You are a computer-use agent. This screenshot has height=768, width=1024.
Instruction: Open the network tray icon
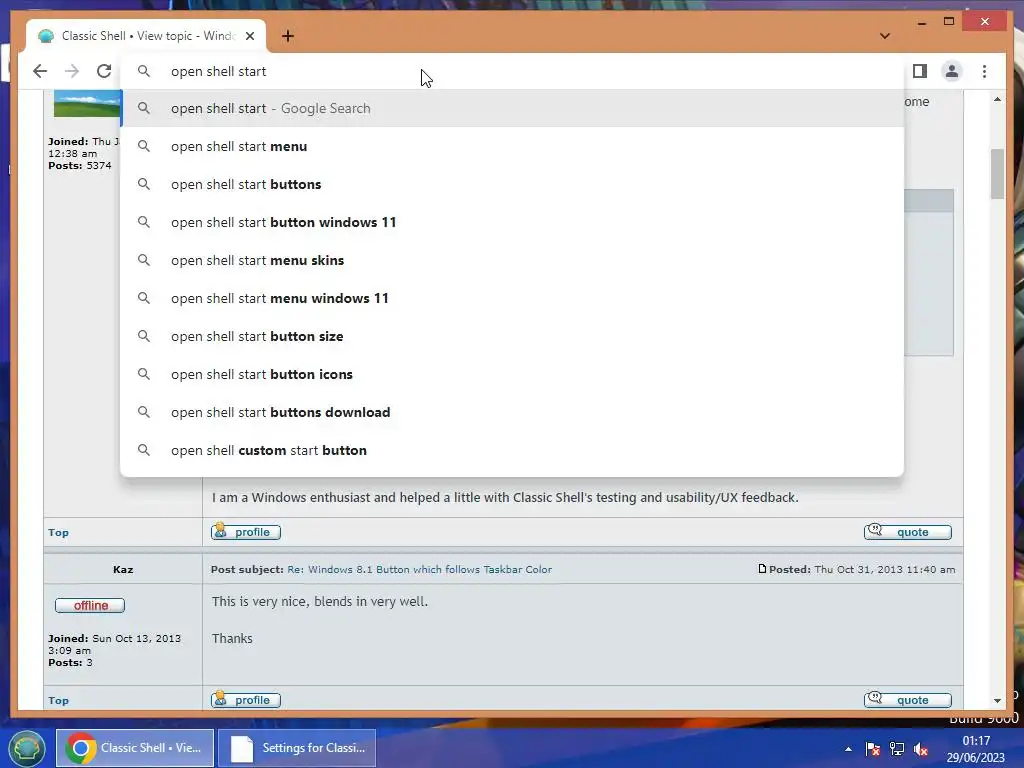click(897, 749)
